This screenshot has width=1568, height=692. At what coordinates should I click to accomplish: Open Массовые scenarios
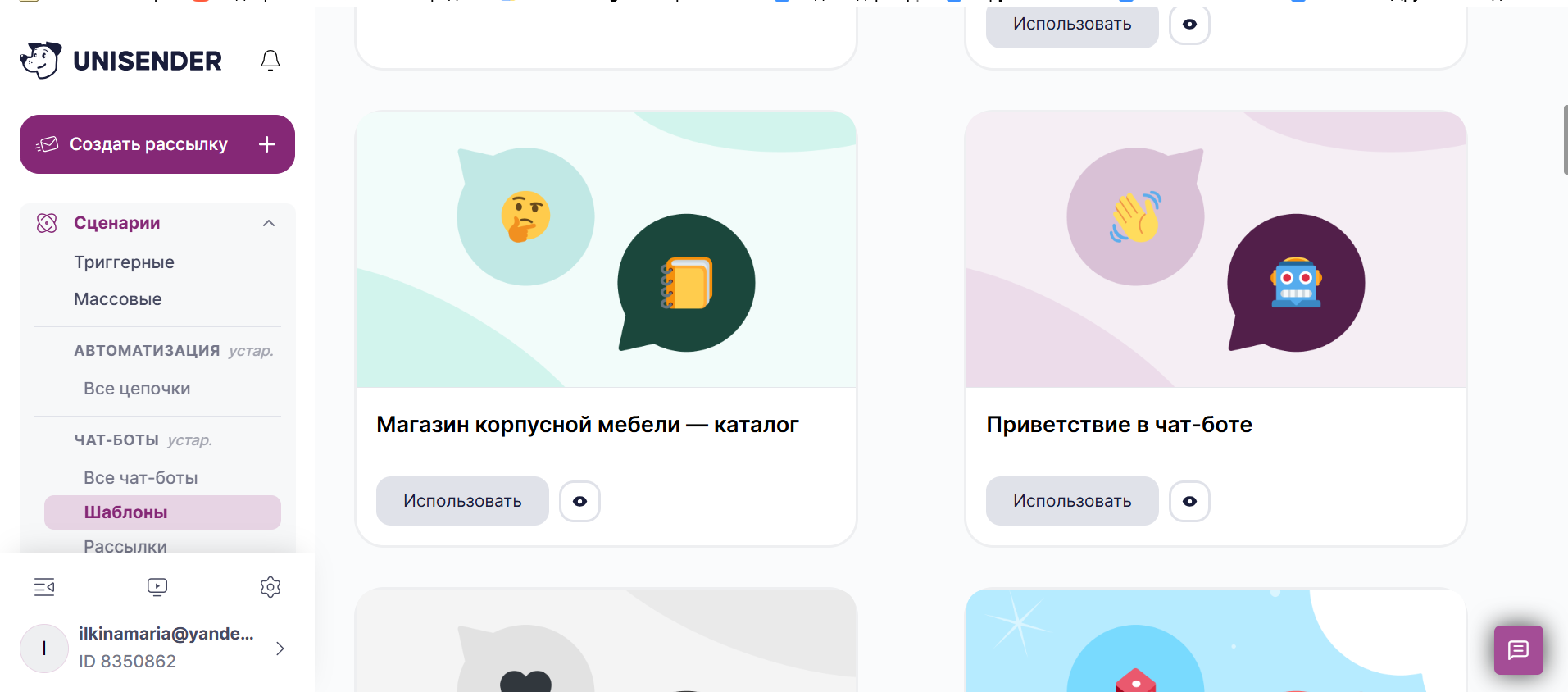click(118, 299)
